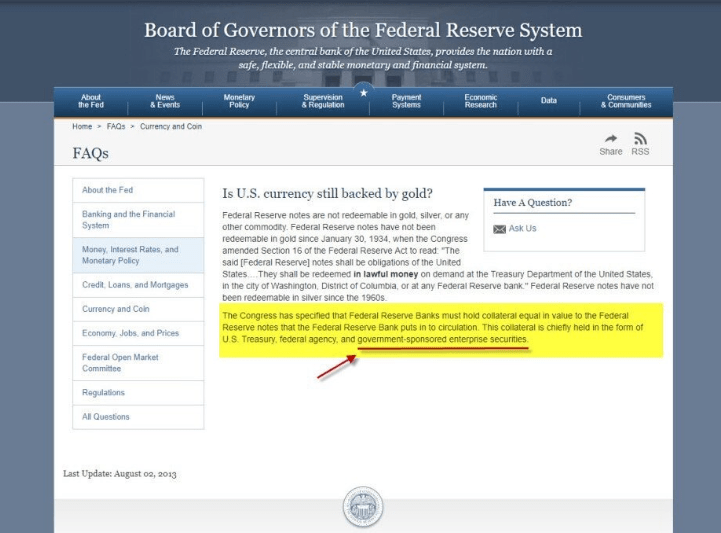This screenshot has width=721, height=533.
Task: Click the Share arrow icon
Action: 609,139
